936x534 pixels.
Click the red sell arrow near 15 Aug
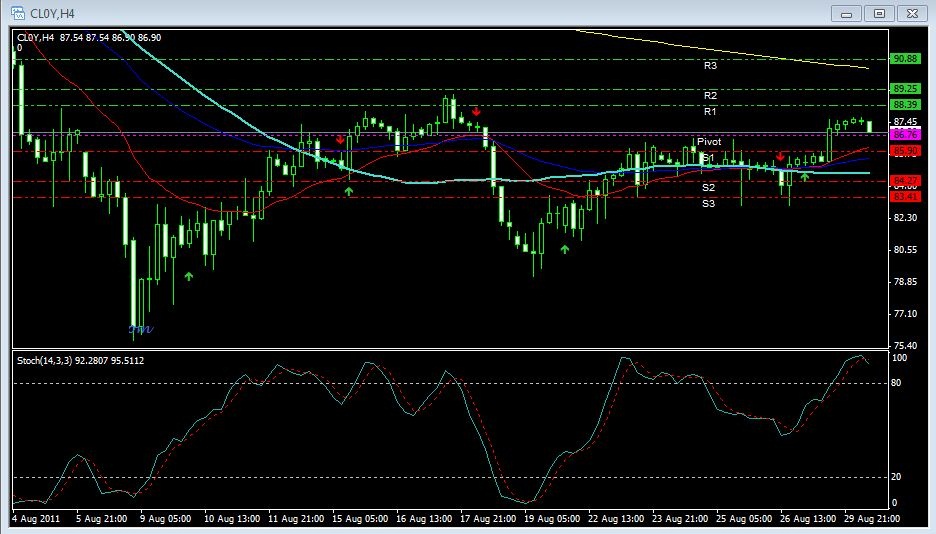tap(340, 140)
